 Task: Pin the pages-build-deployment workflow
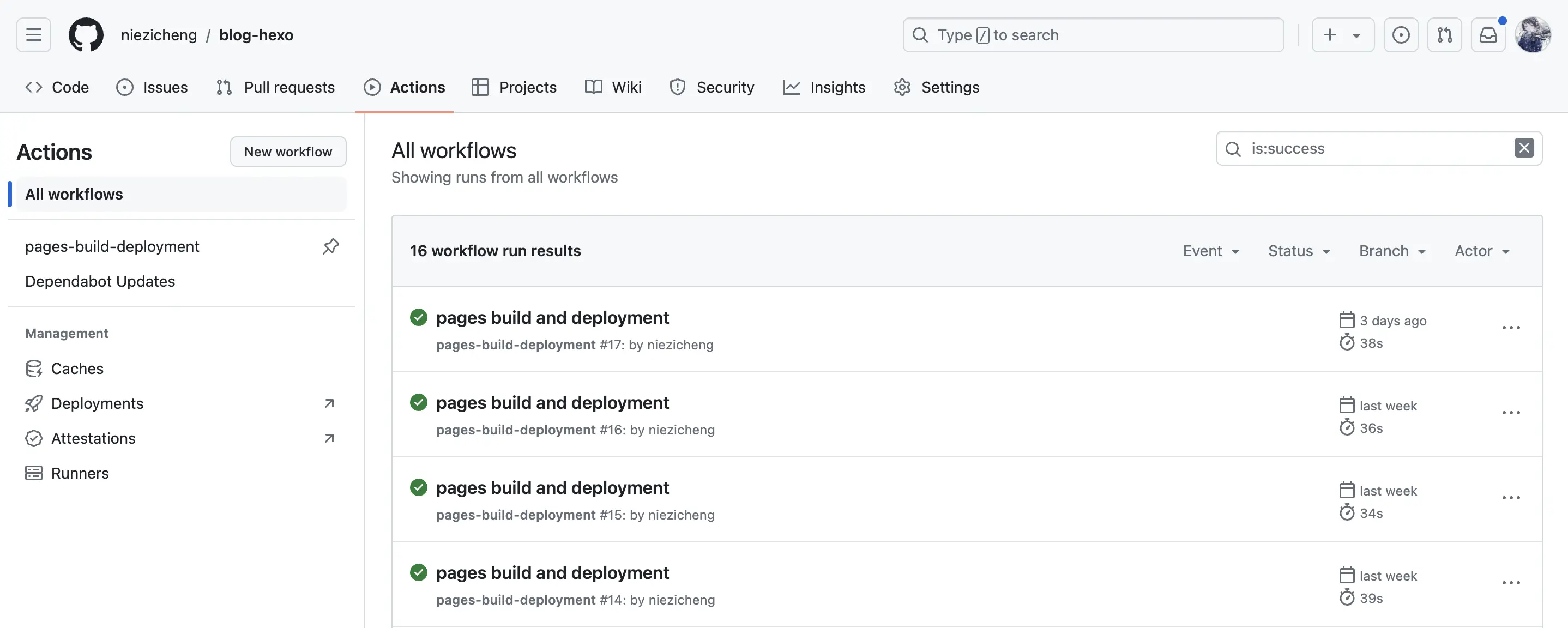pyautogui.click(x=330, y=246)
